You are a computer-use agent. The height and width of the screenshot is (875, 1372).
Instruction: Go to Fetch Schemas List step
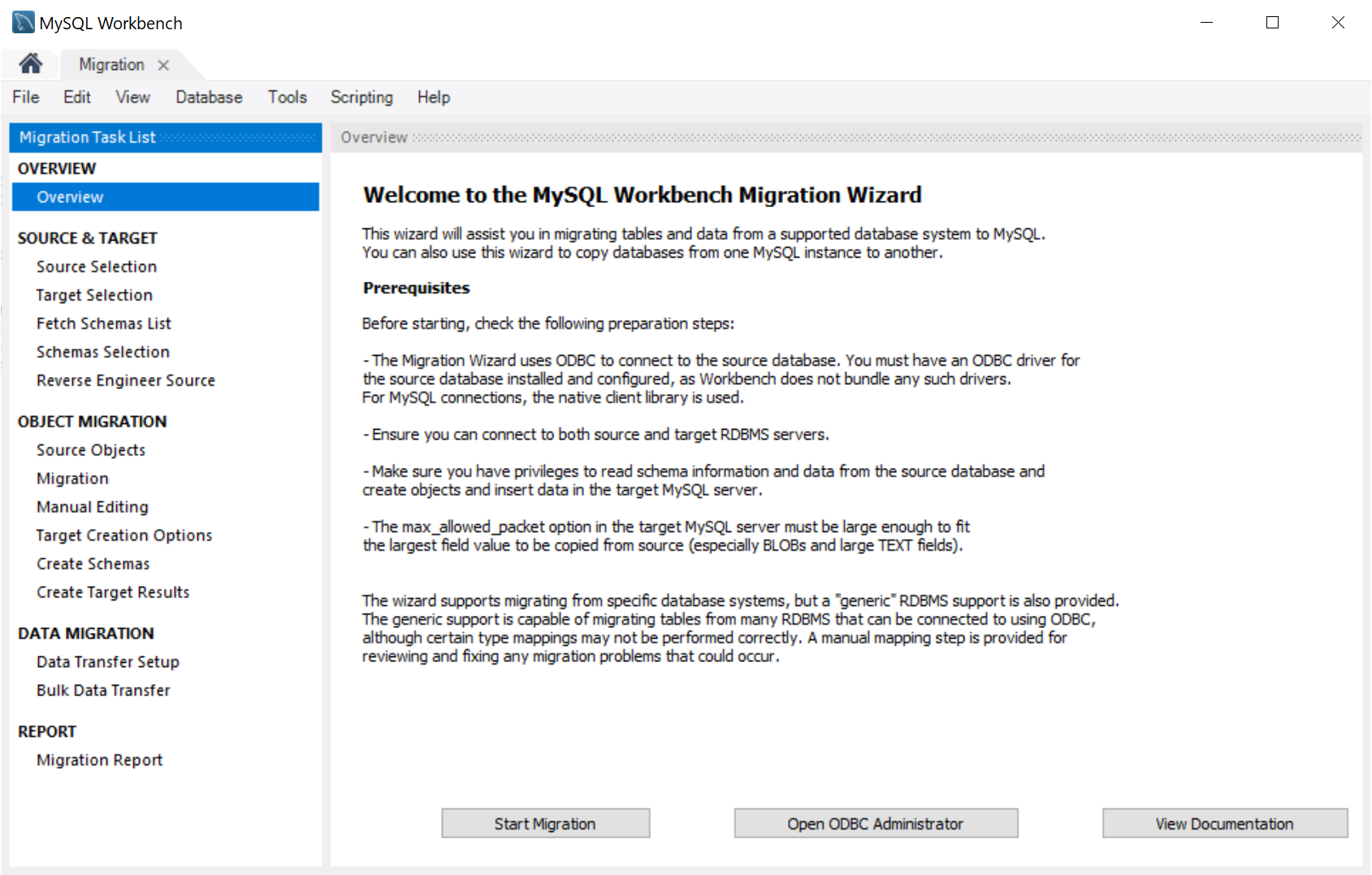tap(104, 323)
